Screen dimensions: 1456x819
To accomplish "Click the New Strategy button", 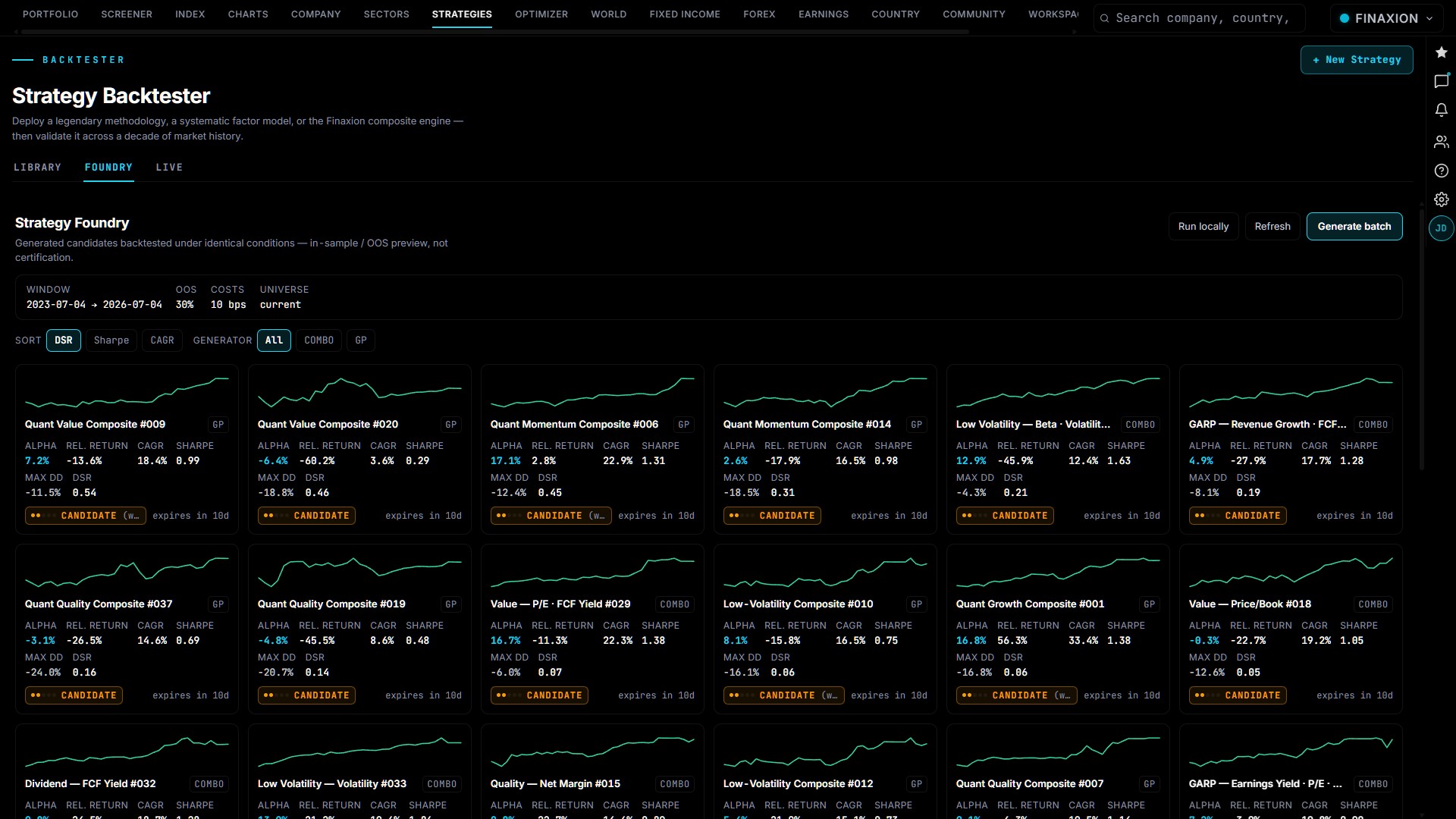I will tap(1357, 60).
